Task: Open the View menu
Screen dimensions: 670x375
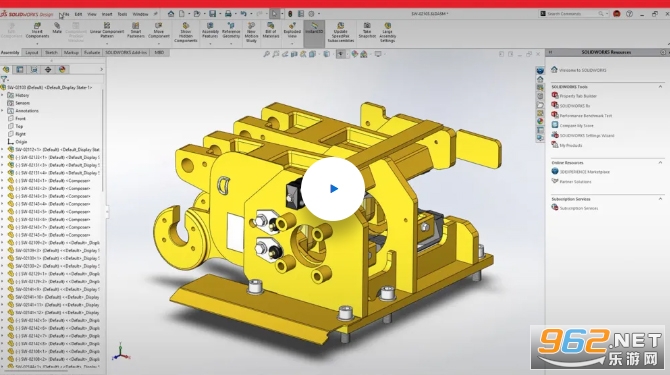Action: [x=92, y=14]
